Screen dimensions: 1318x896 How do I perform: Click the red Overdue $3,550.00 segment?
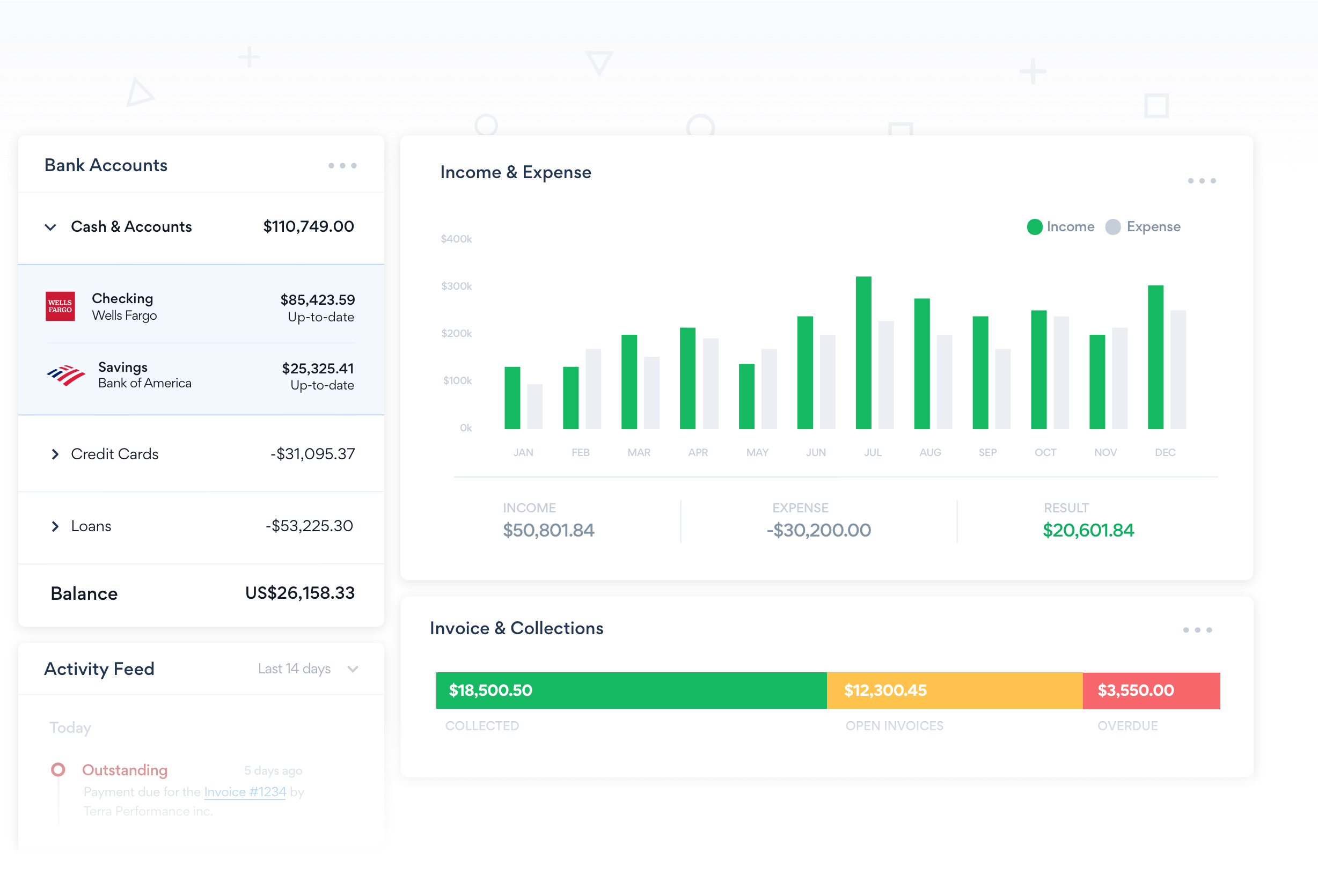[x=1151, y=690]
